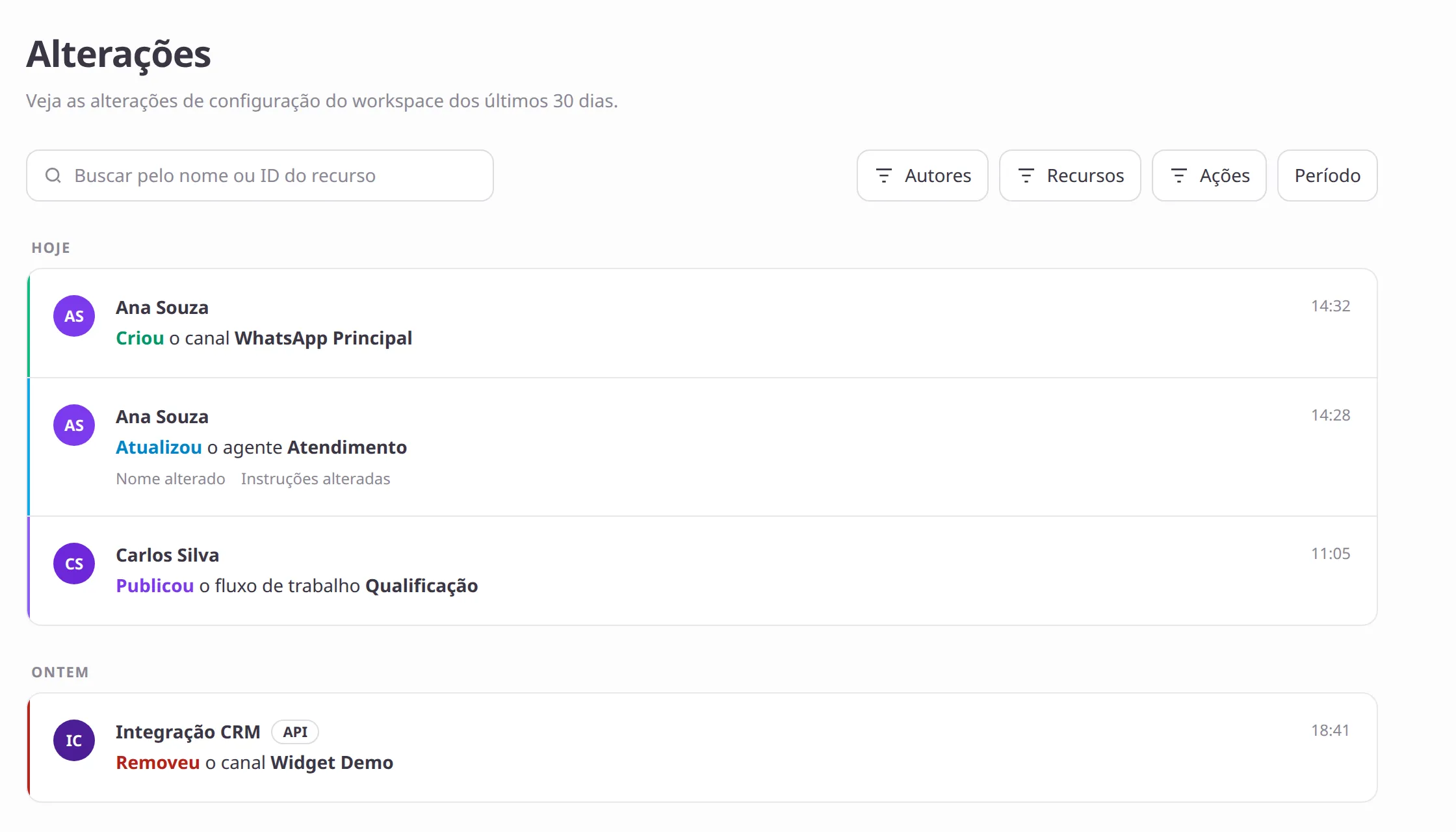
Task: Open the Período date filter
Action: (1327, 175)
